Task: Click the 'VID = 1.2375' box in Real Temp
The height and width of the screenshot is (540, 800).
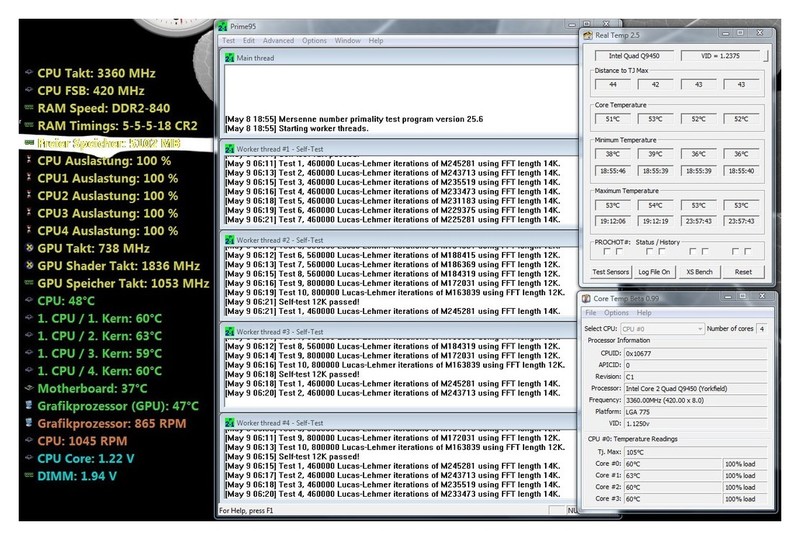Action: tap(720, 56)
